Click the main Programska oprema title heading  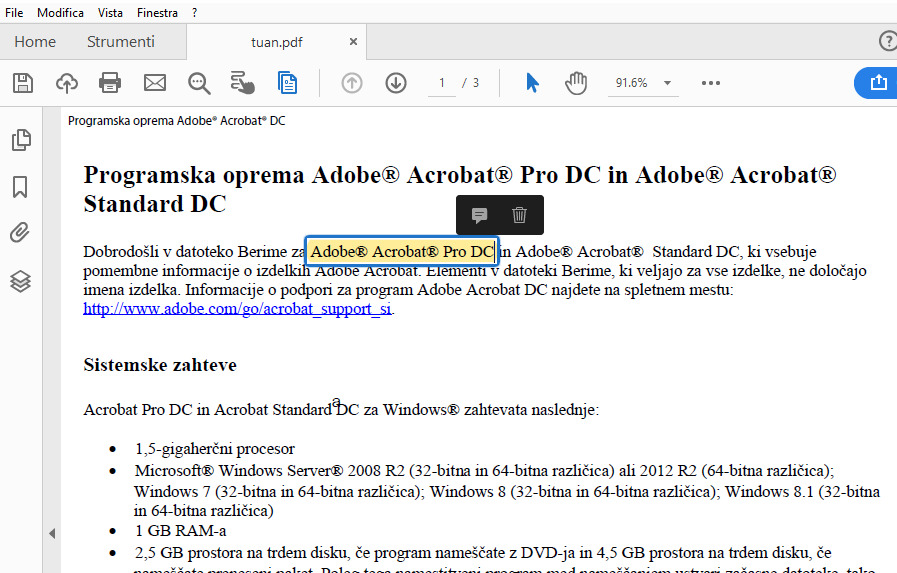coord(460,189)
